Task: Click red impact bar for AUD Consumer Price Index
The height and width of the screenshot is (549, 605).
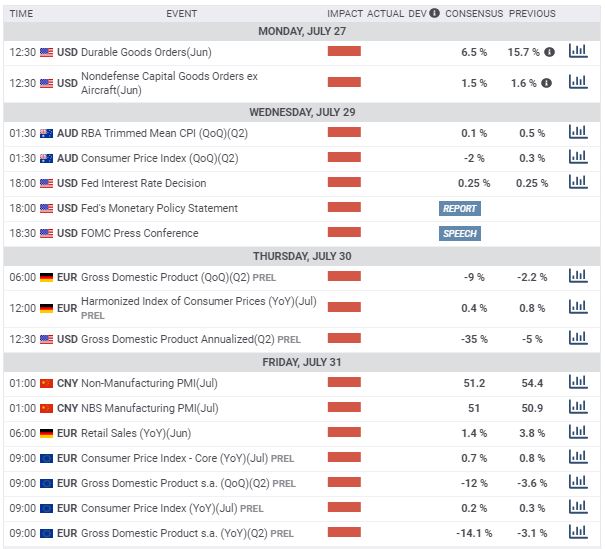Action: (344, 157)
